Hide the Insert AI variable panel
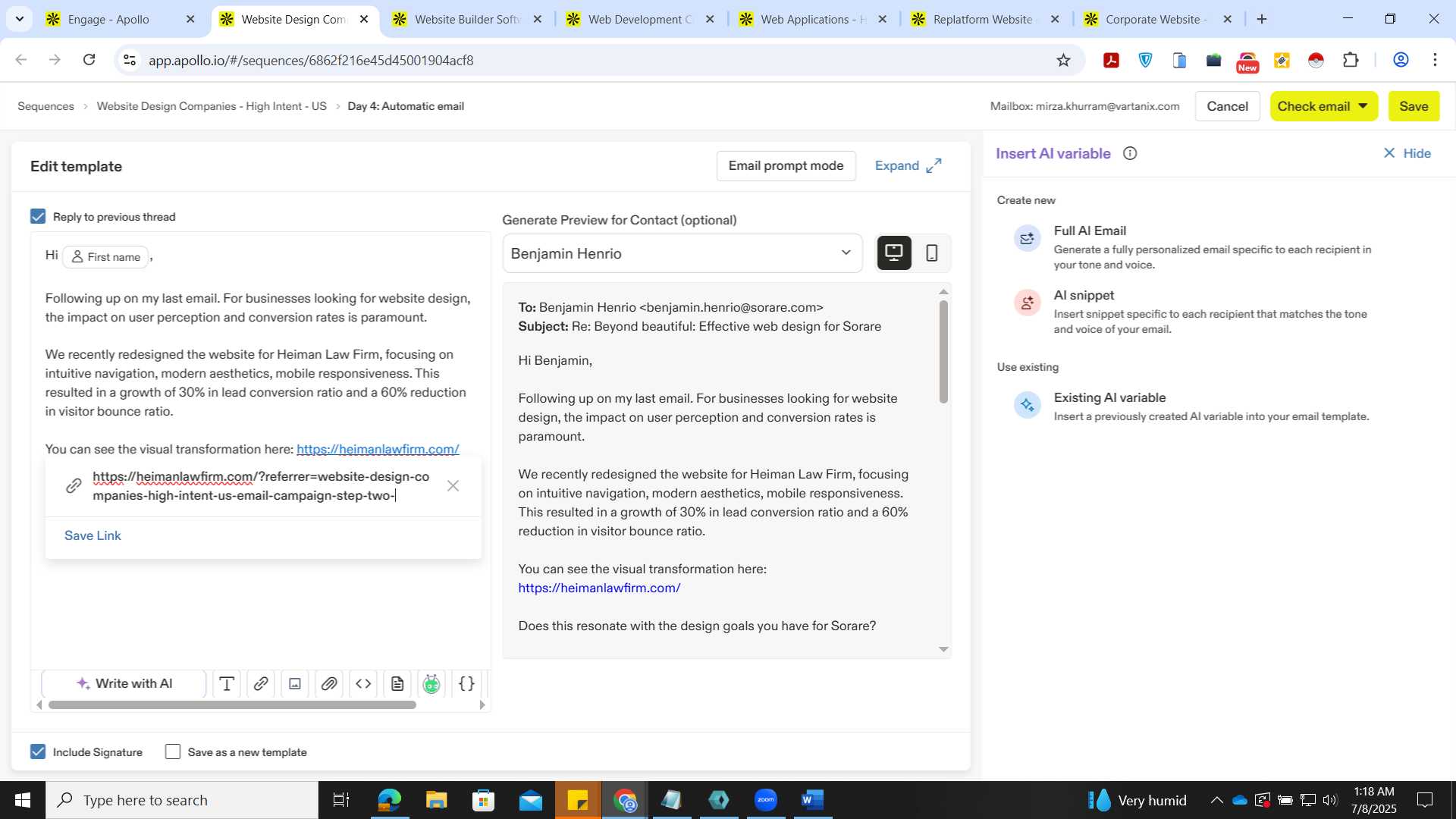The height and width of the screenshot is (819, 1456). point(1407,153)
